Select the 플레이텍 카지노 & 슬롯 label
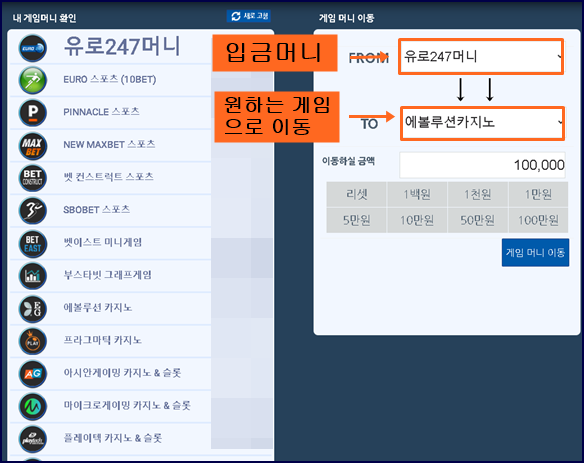 pos(112,438)
